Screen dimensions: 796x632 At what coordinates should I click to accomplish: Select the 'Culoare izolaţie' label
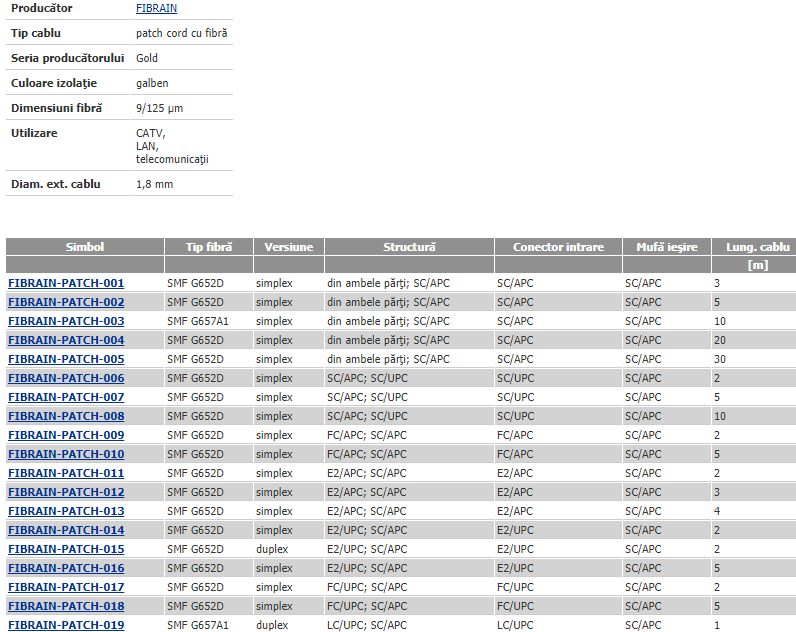[54, 83]
